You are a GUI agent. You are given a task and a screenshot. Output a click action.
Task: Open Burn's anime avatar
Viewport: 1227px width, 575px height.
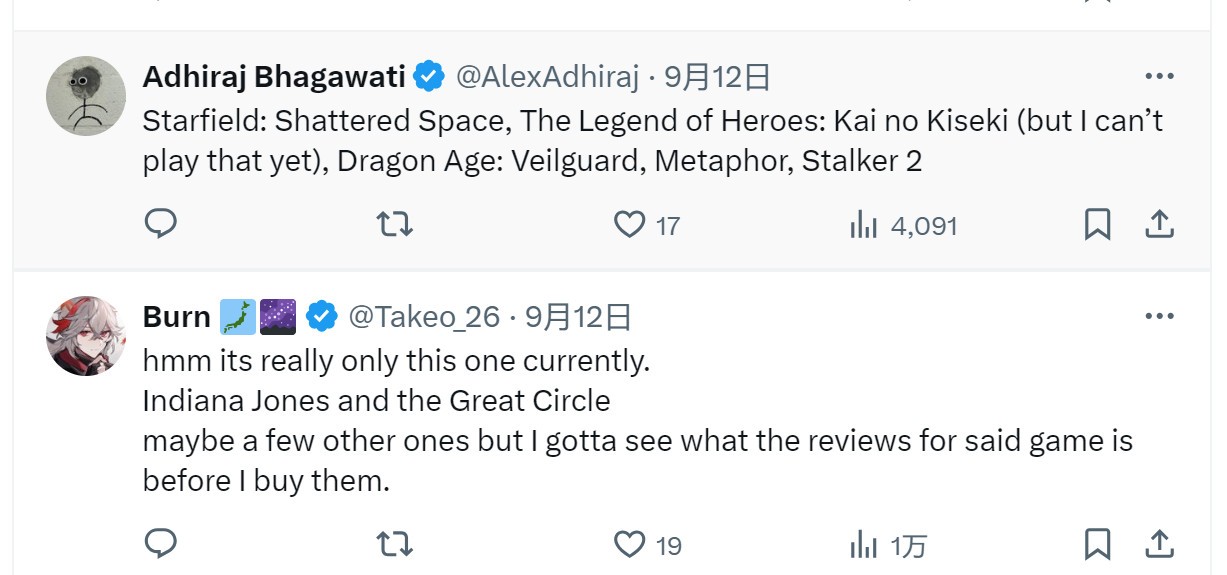[x=86, y=336]
